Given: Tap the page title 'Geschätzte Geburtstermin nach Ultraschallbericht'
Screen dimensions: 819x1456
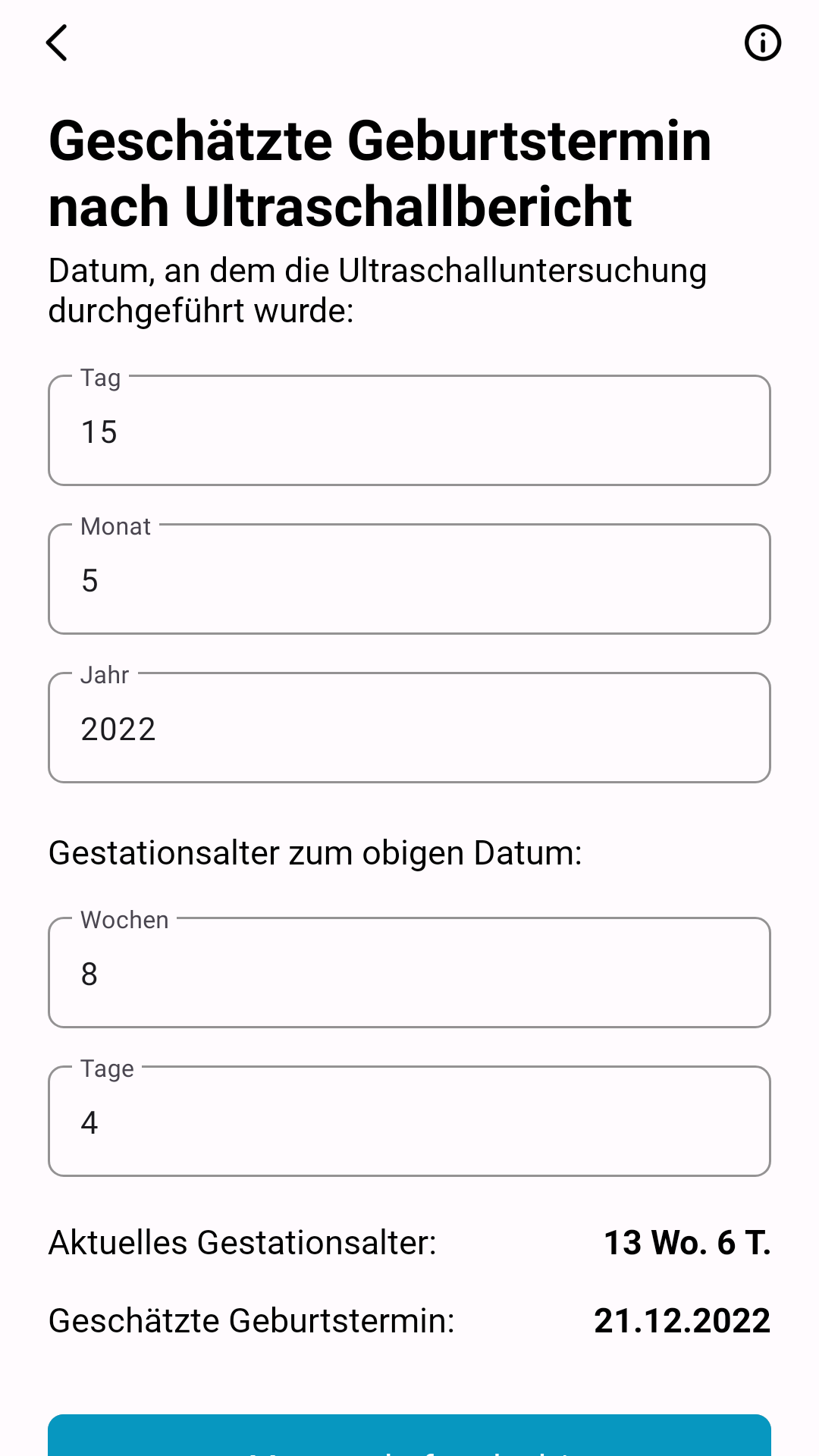Looking at the screenshot, I should click(380, 174).
